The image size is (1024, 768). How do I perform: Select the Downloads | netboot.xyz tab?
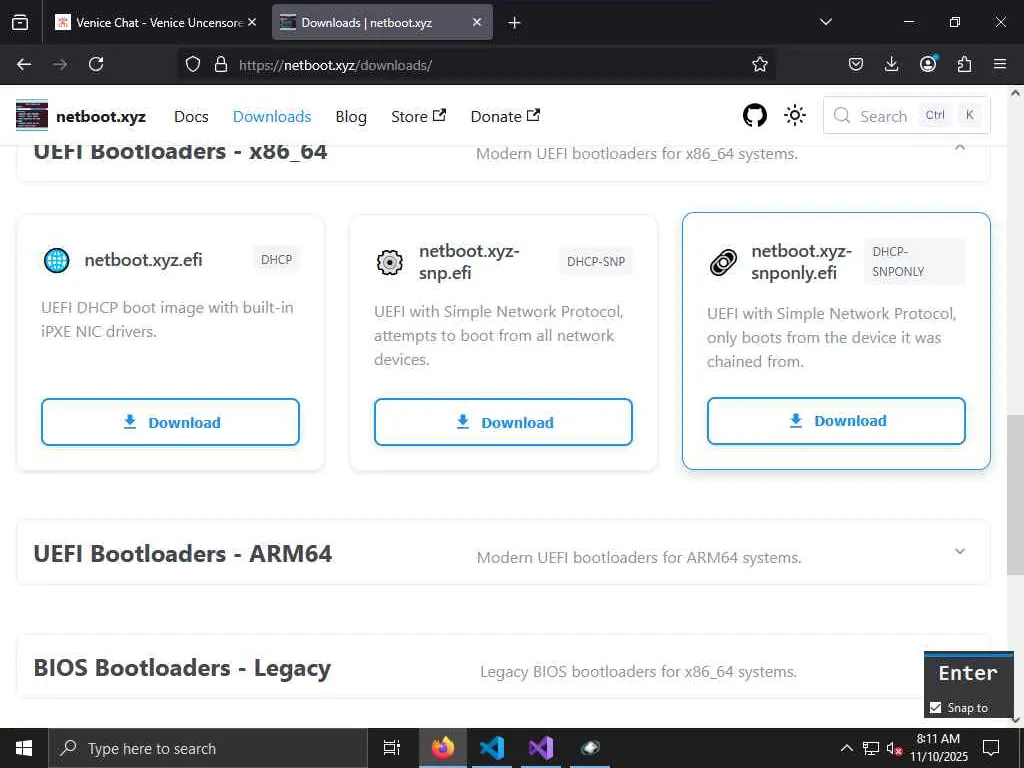pos(382,22)
